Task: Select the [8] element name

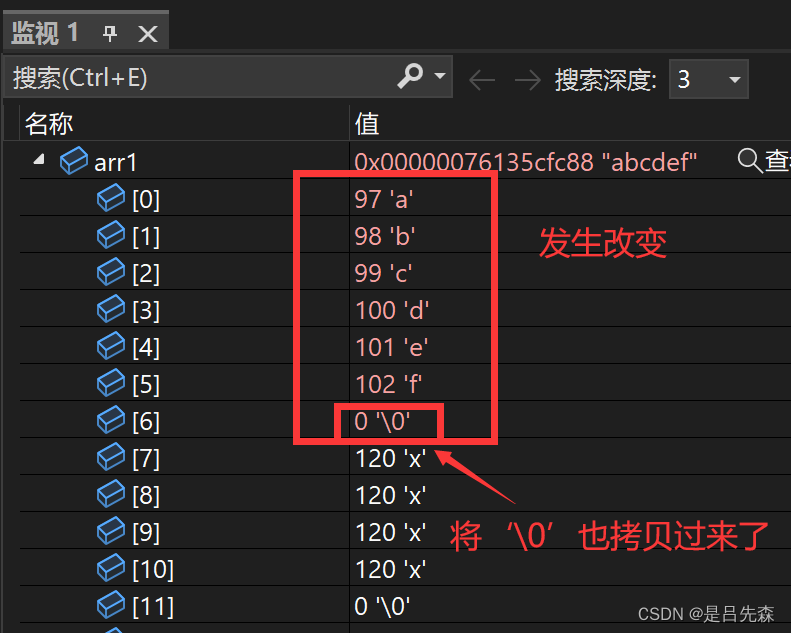Action: 146,496
